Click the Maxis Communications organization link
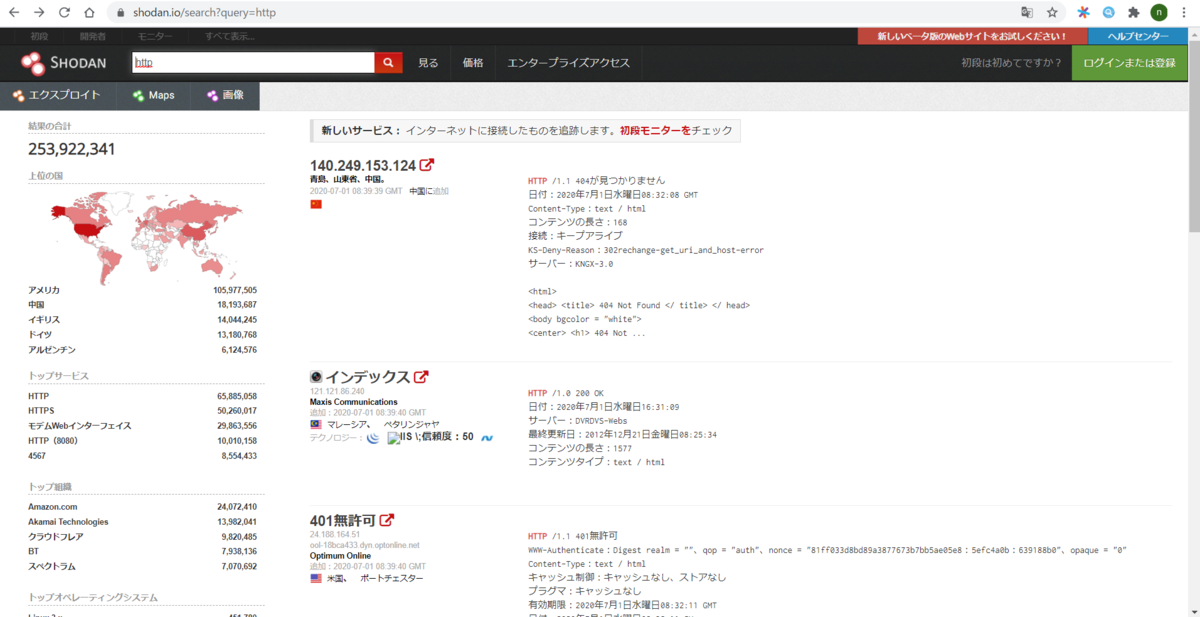Viewport: 1200px width, 617px height. pyautogui.click(x=353, y=402)
